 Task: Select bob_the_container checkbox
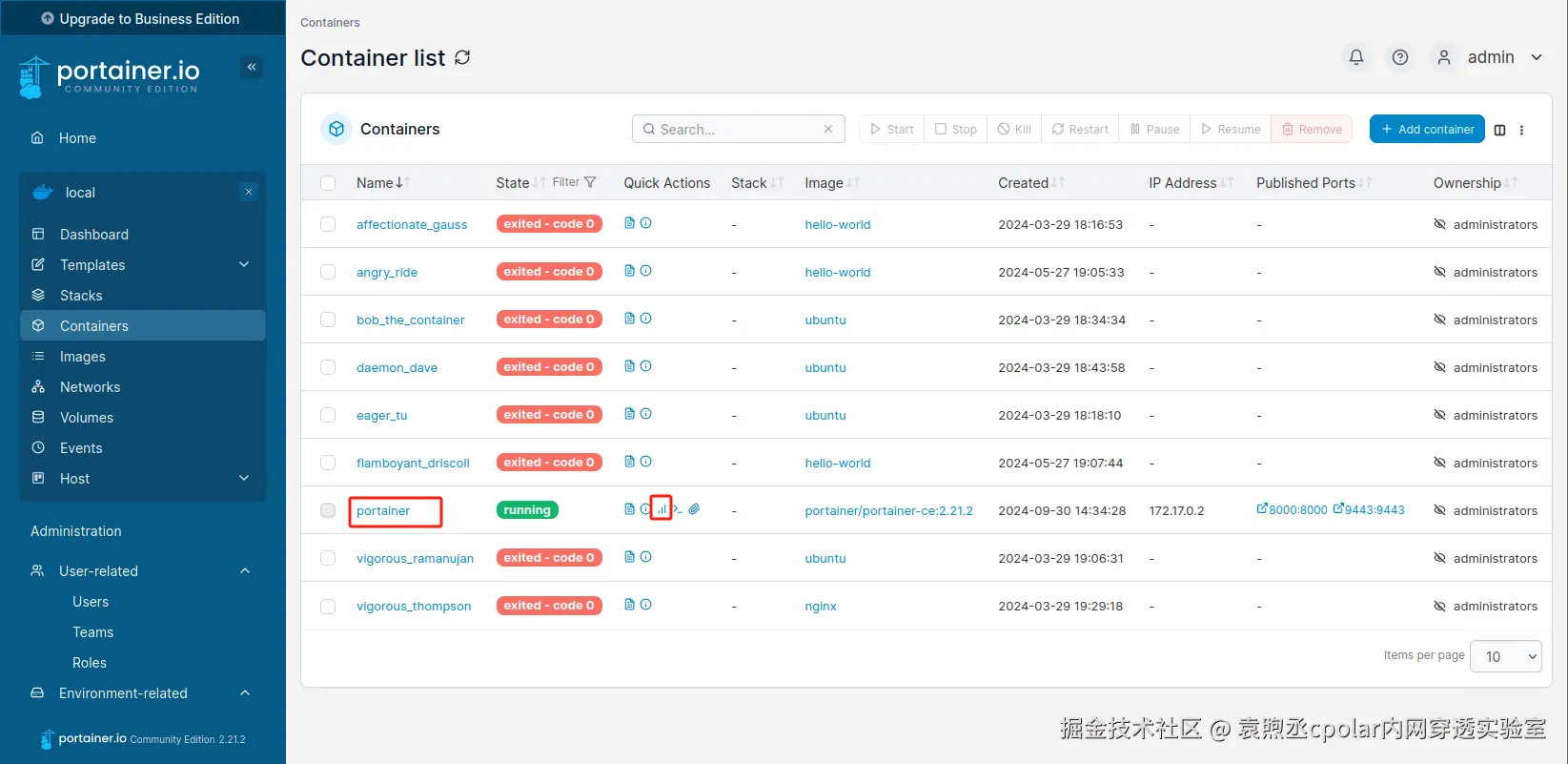328,320
